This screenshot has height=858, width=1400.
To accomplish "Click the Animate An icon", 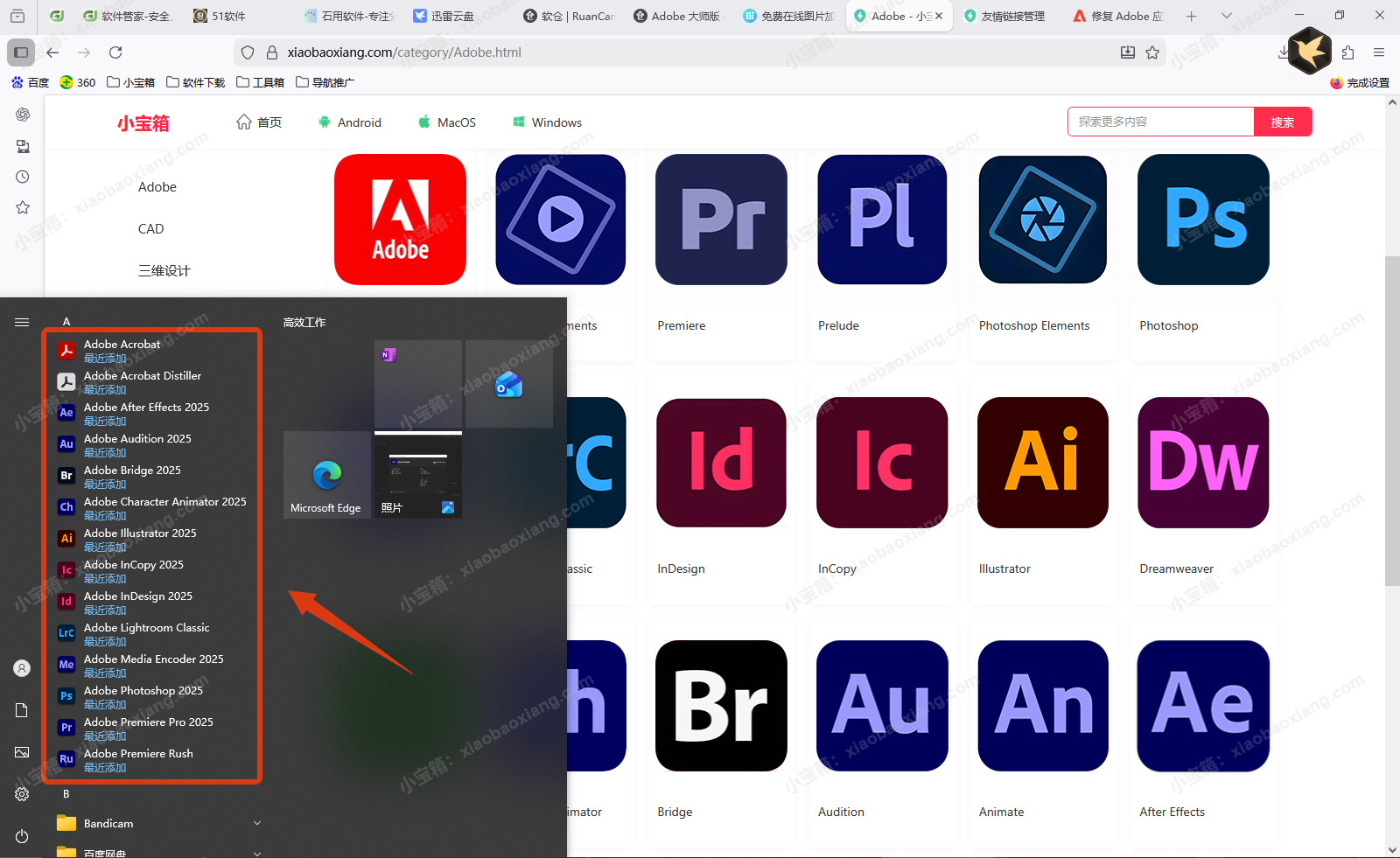I will [1041, 705].
